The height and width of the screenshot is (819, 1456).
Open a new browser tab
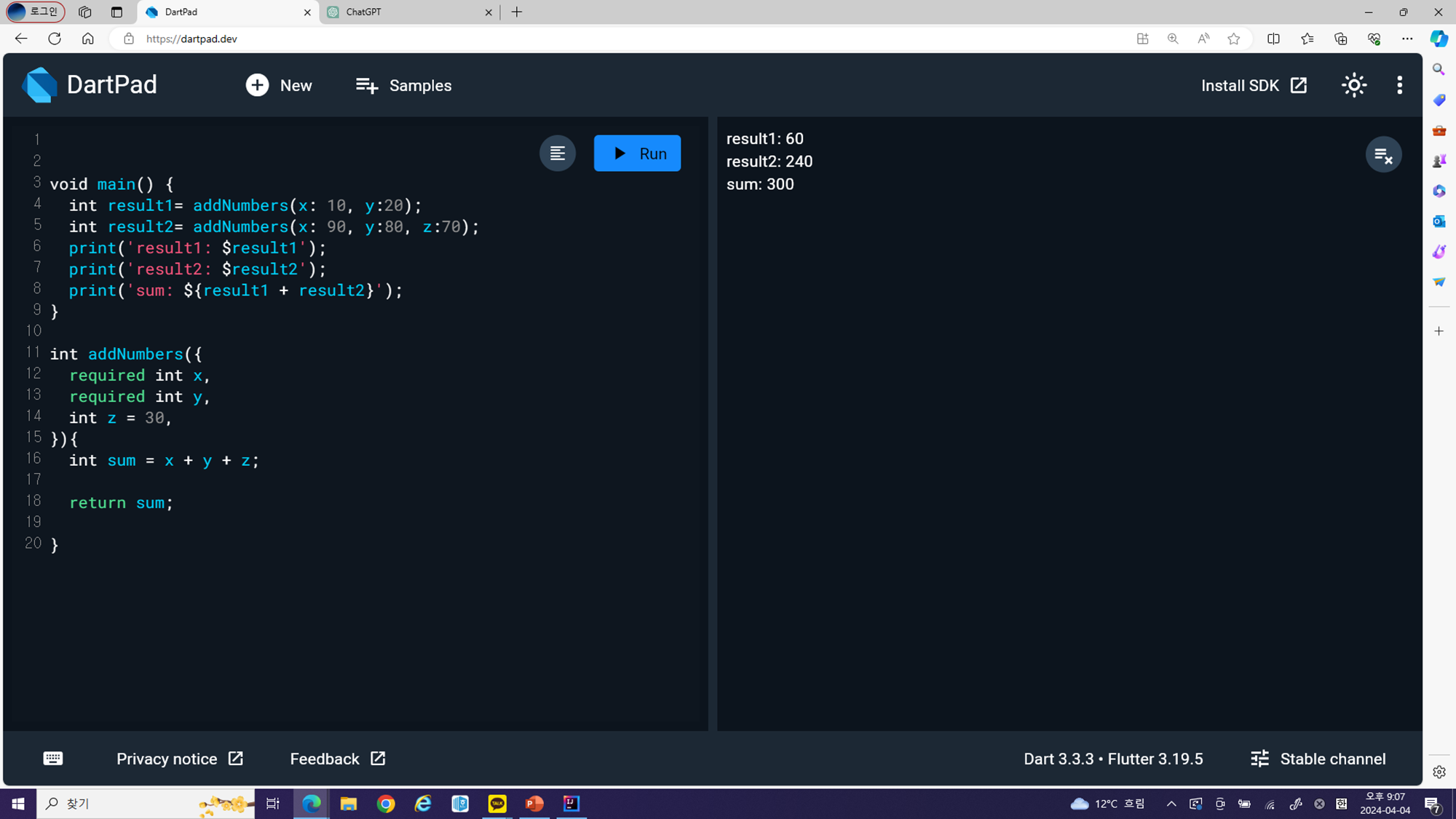pos(517,12)
